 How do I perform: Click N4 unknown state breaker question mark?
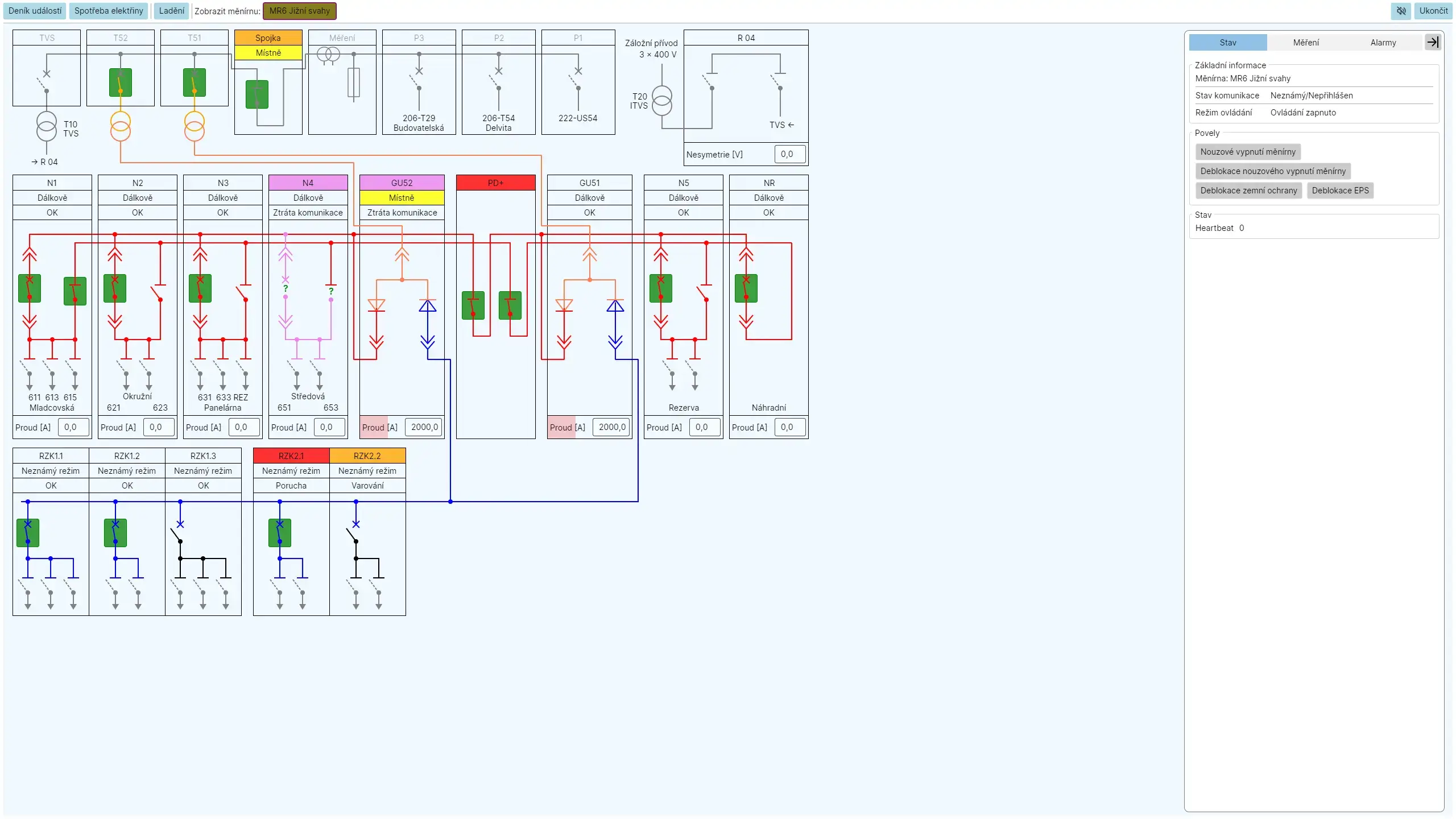(x=286, y=288)
